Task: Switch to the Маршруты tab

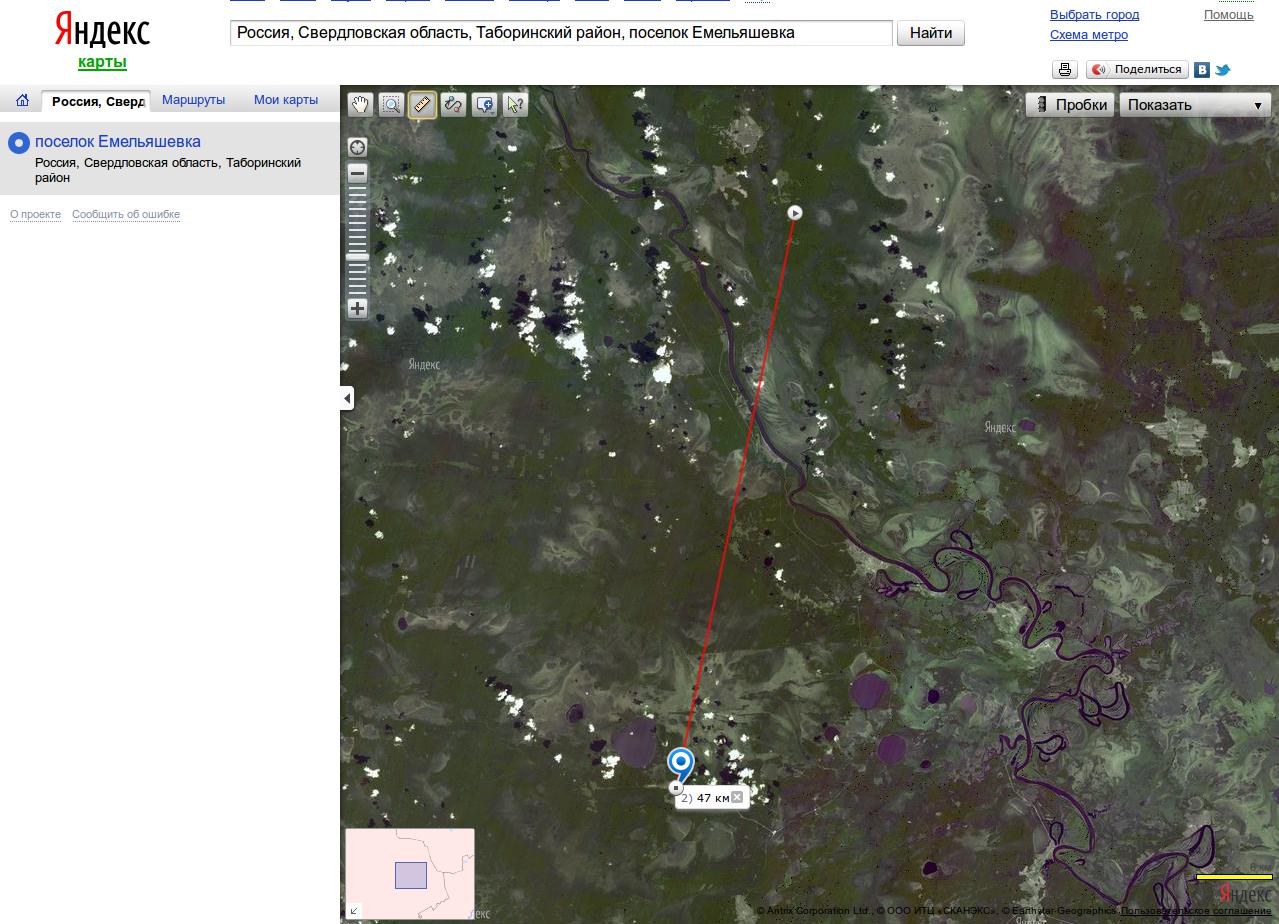Action: click(193, 100)
